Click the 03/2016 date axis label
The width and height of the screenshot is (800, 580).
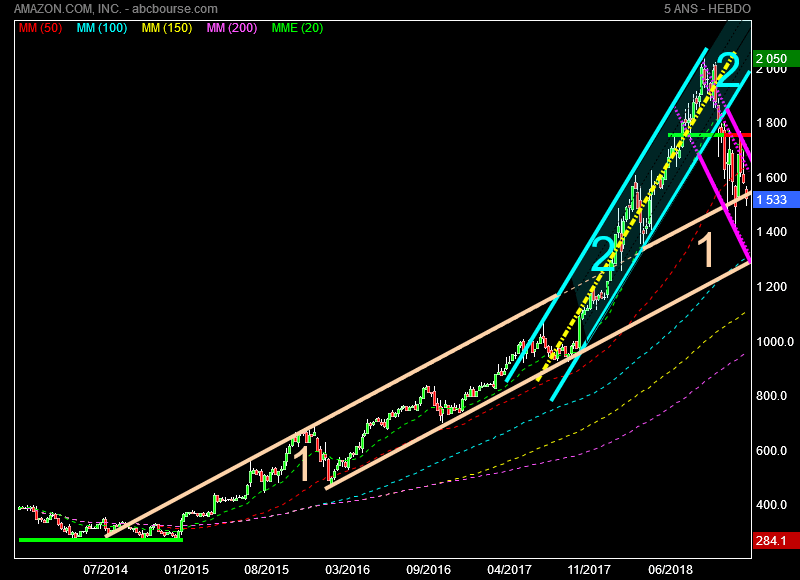tap(347, 570)
